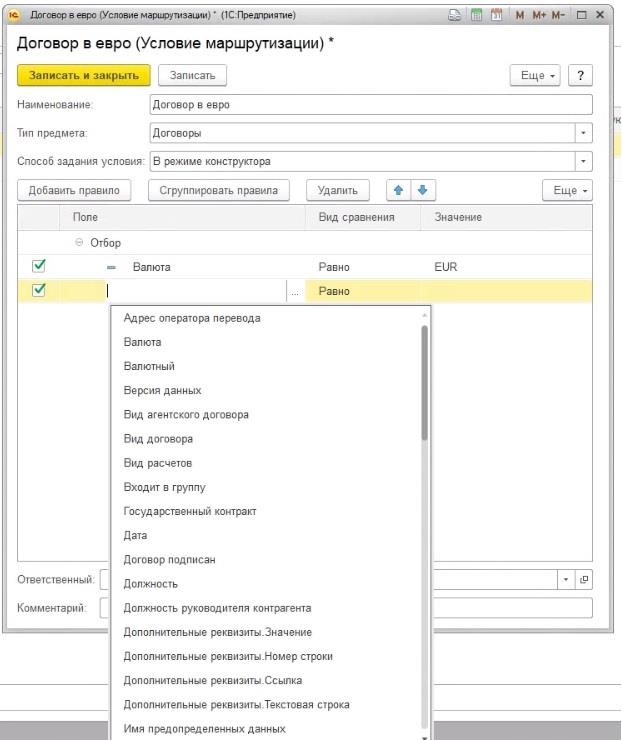Viewport: 622px width, 740px height.
Task: Select Вид договора from the field list
Action: (158, 439)
